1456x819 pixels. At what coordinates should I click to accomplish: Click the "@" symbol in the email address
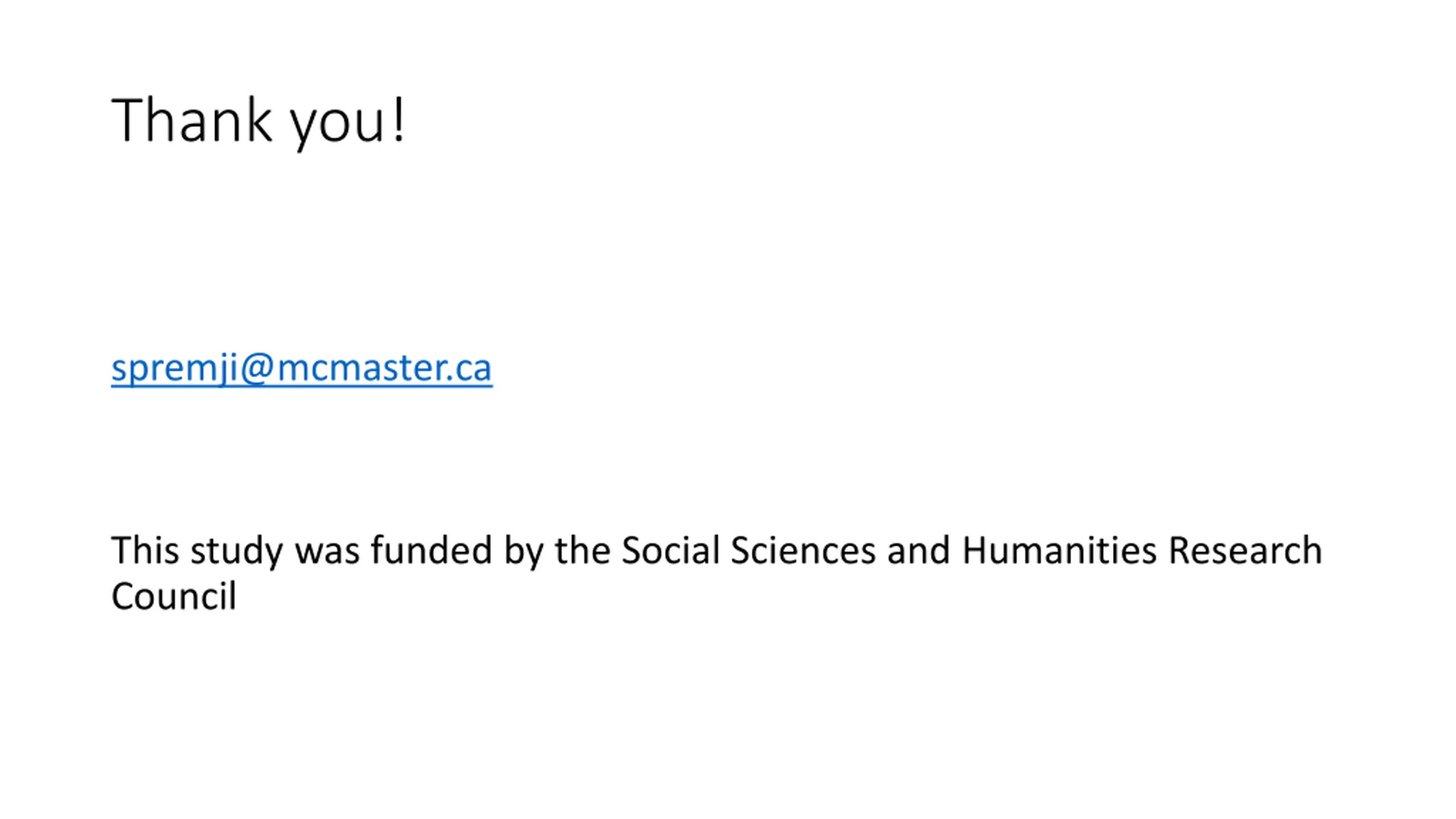click(x=257, y=369)
